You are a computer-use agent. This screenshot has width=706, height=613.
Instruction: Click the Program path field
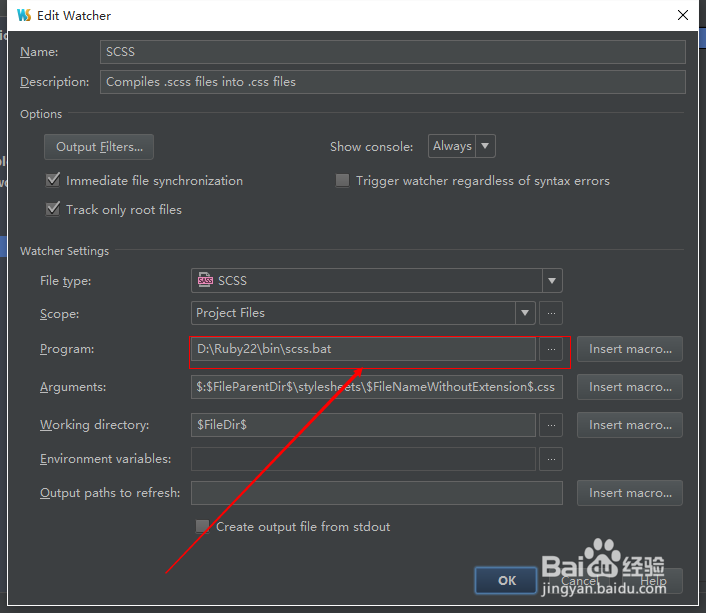pos(363,349)
